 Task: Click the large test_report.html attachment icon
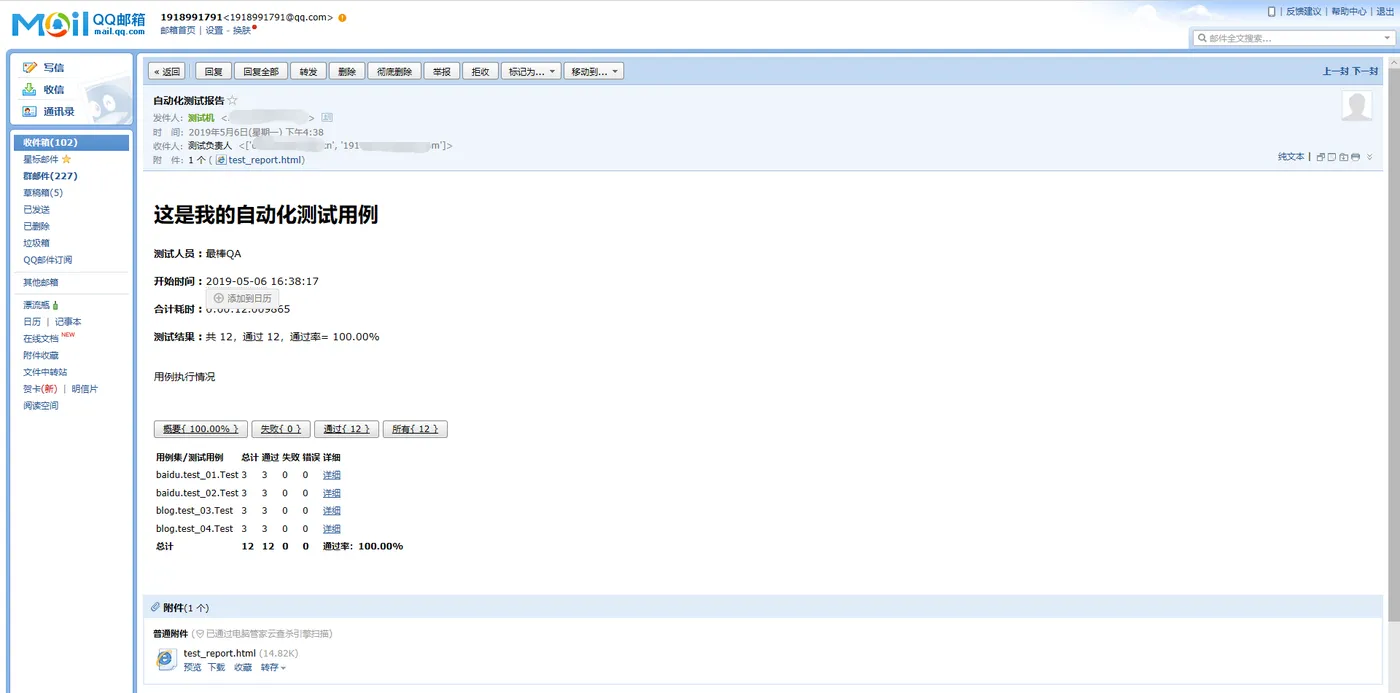coord(166,659)
